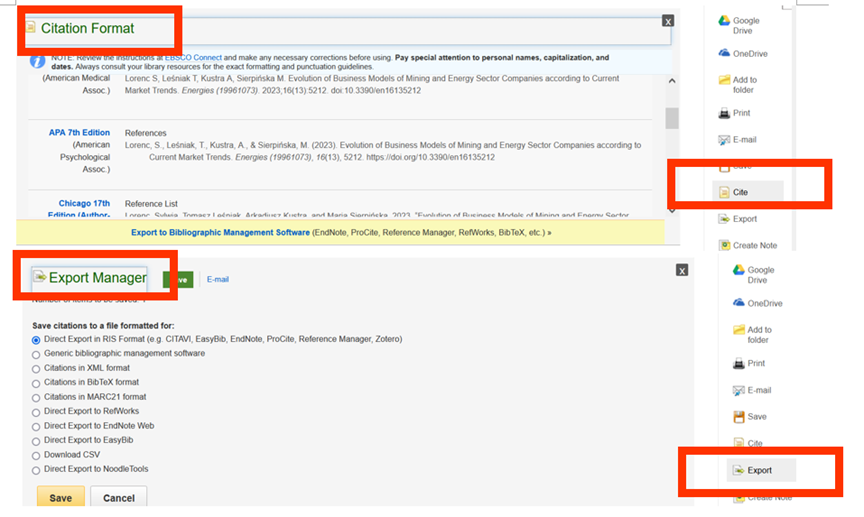Click the highlighted Export tool beside Export Manager
This screenshot has height=517, width=864.
pos(761,470)
